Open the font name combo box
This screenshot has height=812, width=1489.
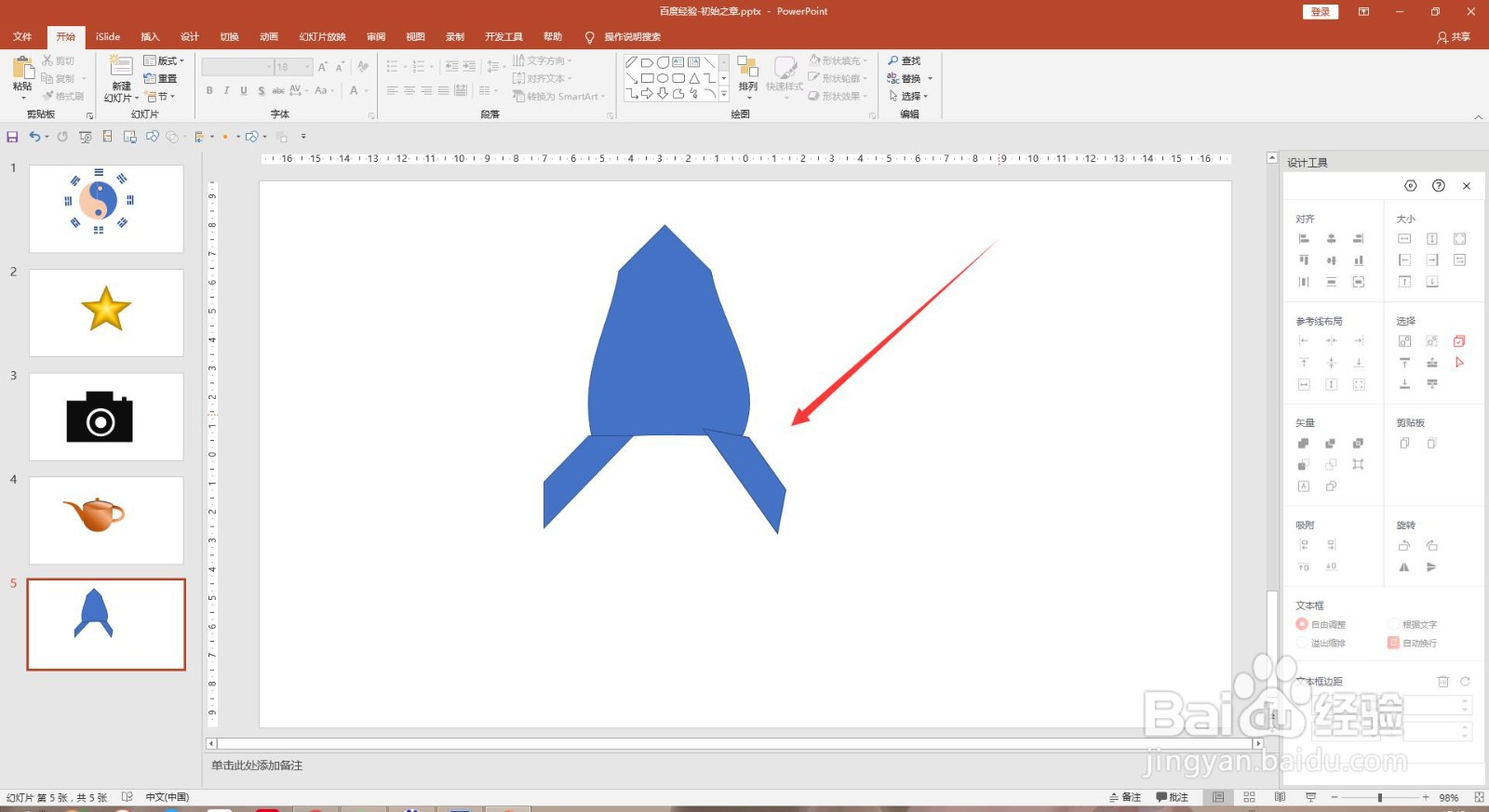237,67
